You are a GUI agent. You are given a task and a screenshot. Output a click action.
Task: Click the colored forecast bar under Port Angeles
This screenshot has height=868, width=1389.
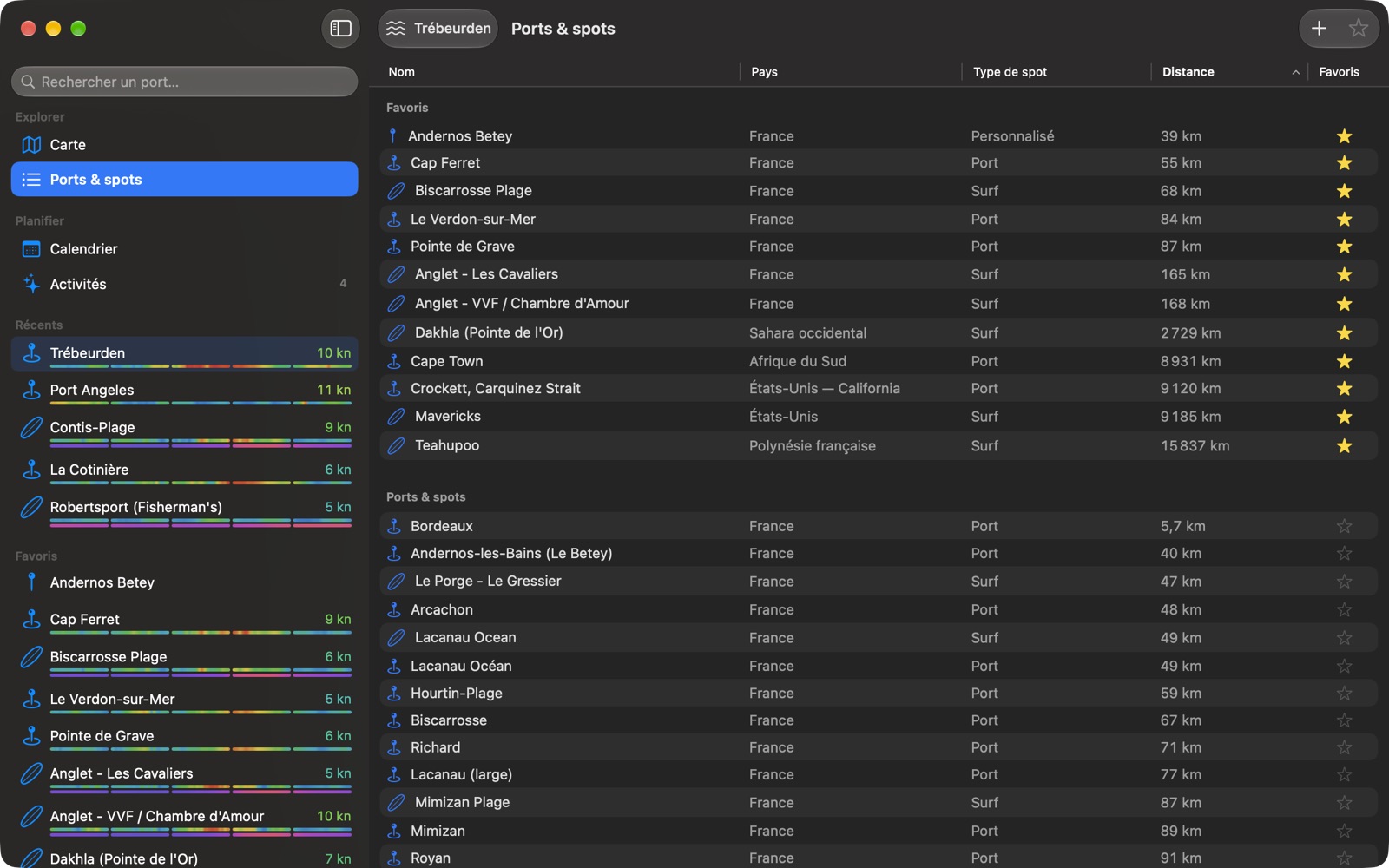click(x=201, y=404)
